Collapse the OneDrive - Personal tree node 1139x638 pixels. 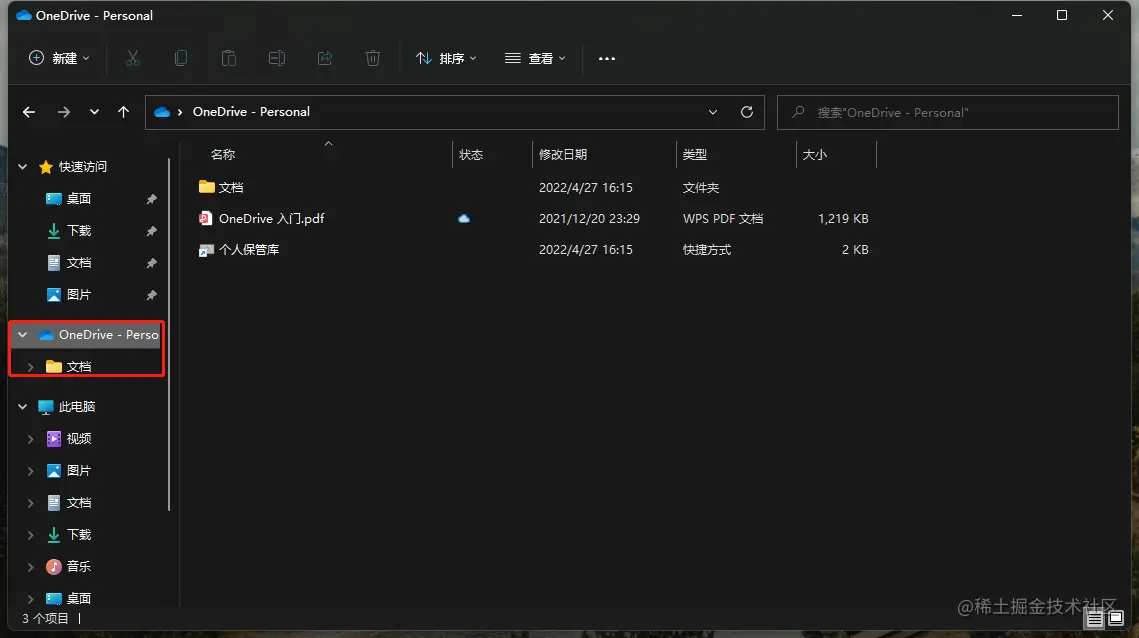pos(23,335)
